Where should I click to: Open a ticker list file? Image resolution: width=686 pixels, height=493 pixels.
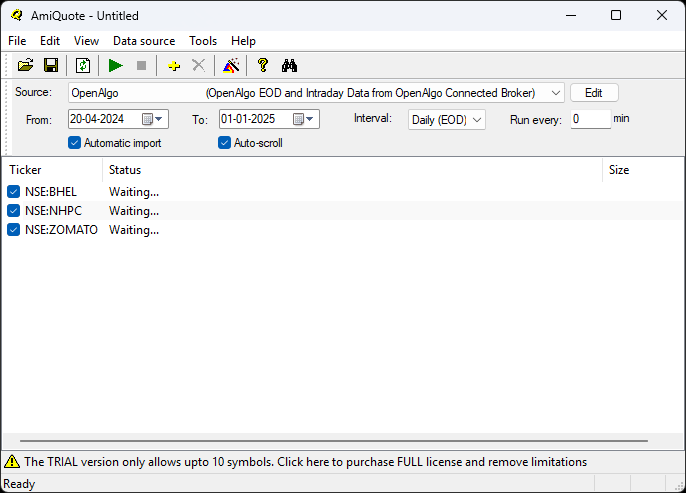click(25, 66)
